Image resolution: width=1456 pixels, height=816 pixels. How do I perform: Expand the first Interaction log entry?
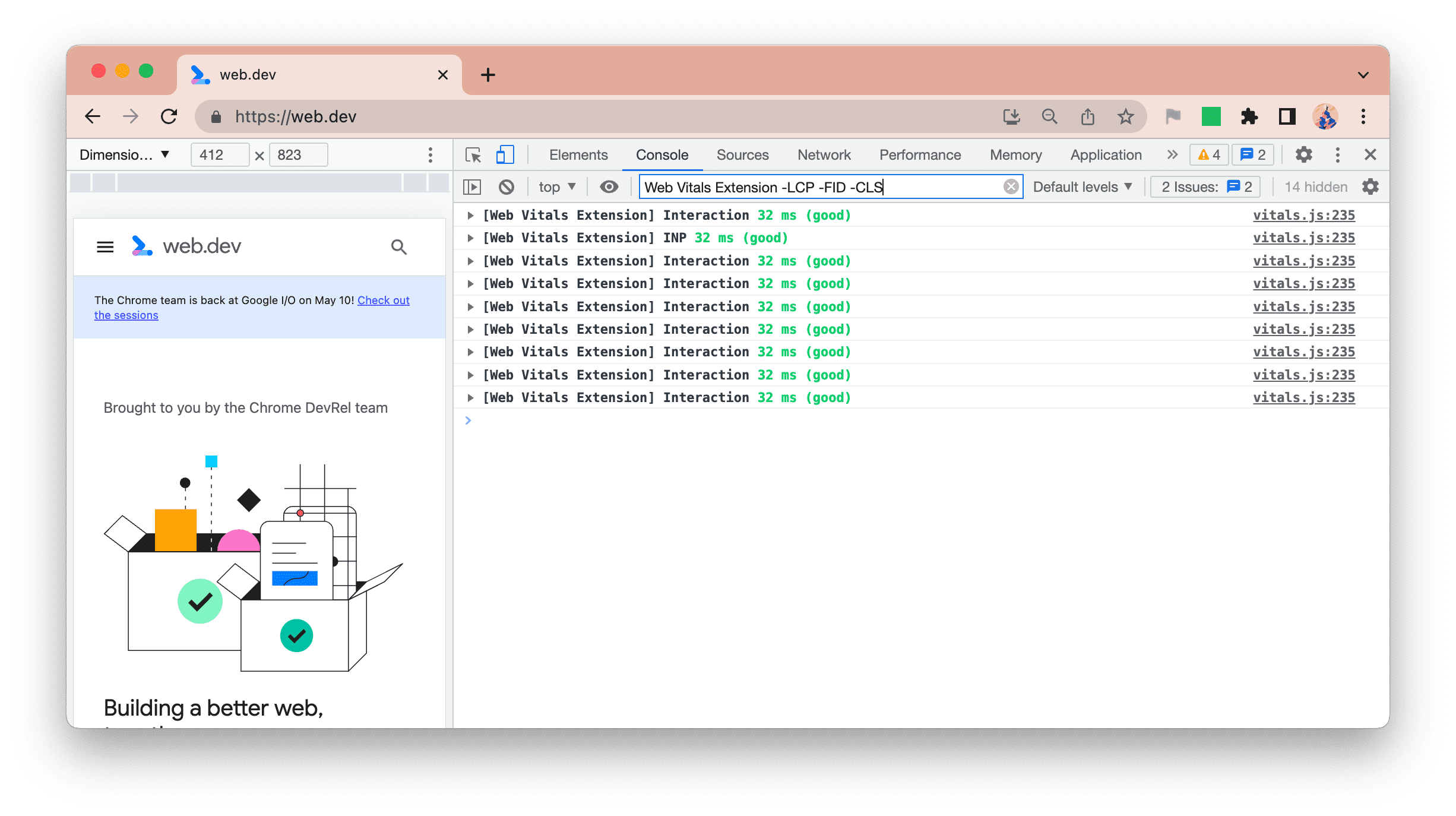click(x=470, y=215)
